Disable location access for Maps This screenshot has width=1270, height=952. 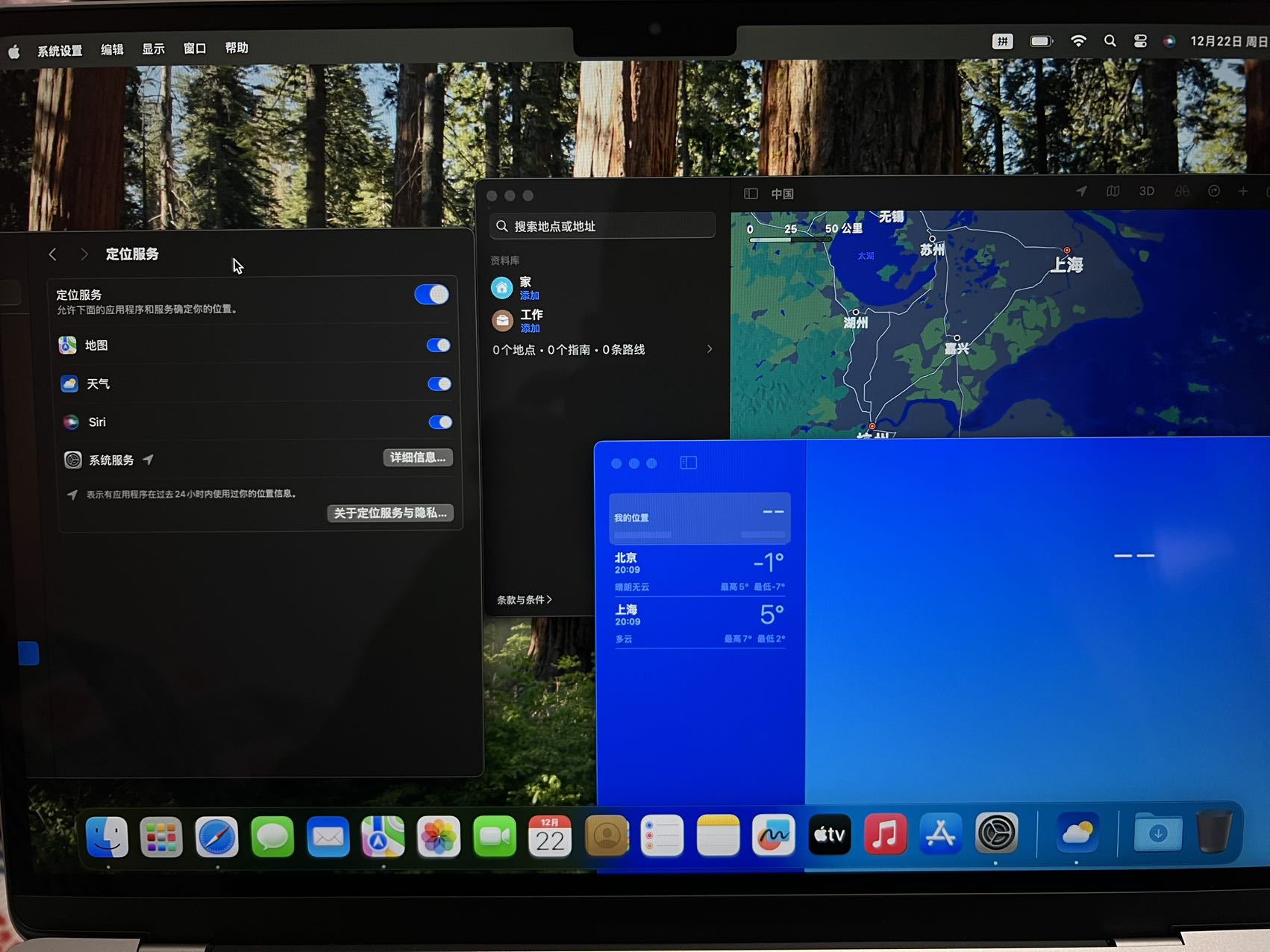pos(438,345)
